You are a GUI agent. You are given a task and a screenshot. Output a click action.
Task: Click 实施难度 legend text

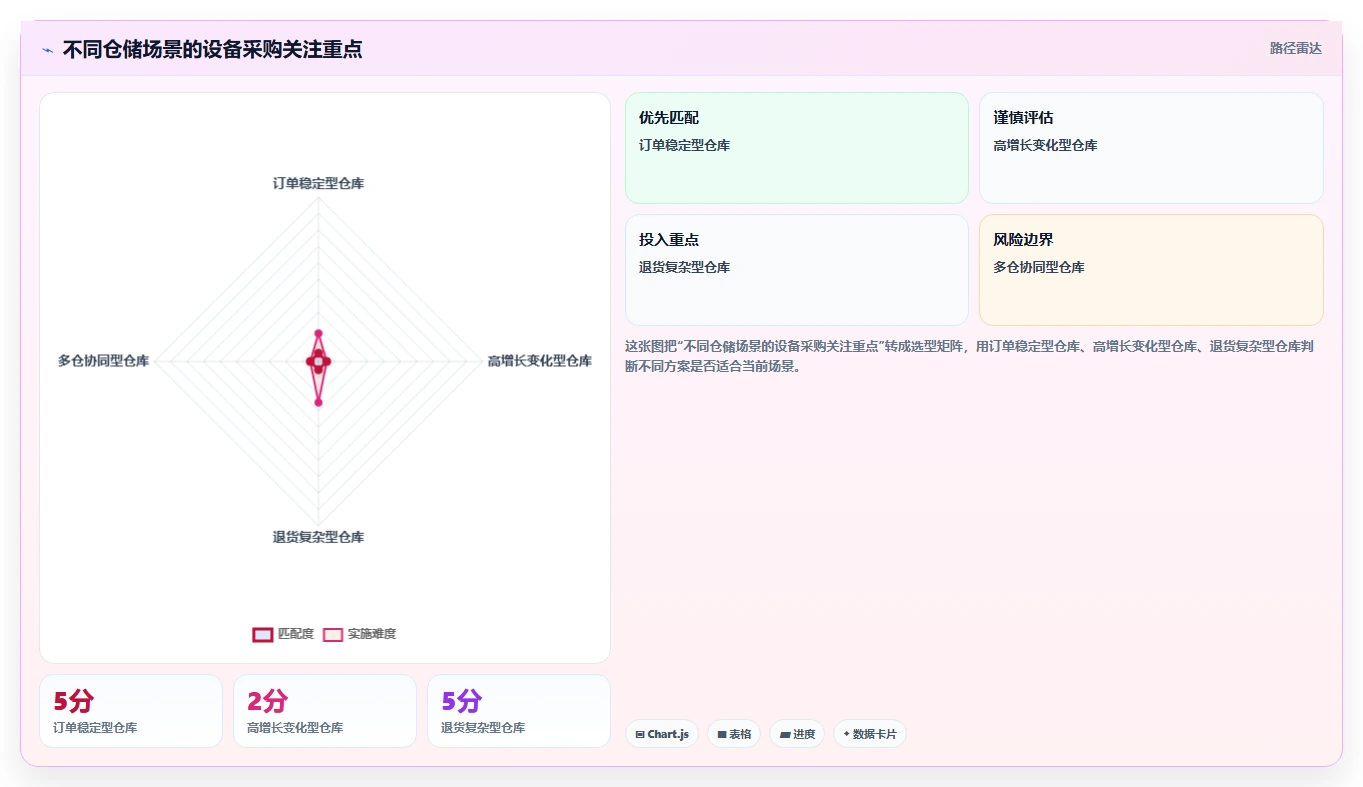372,634
